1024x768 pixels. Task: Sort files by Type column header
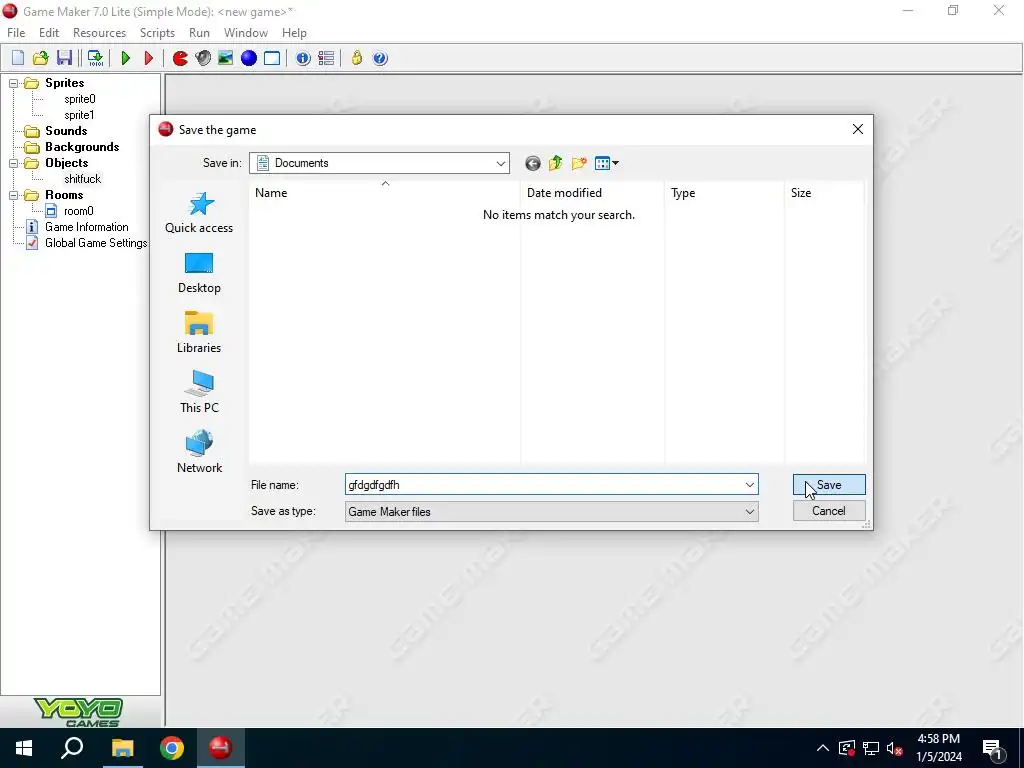(724, 193)
